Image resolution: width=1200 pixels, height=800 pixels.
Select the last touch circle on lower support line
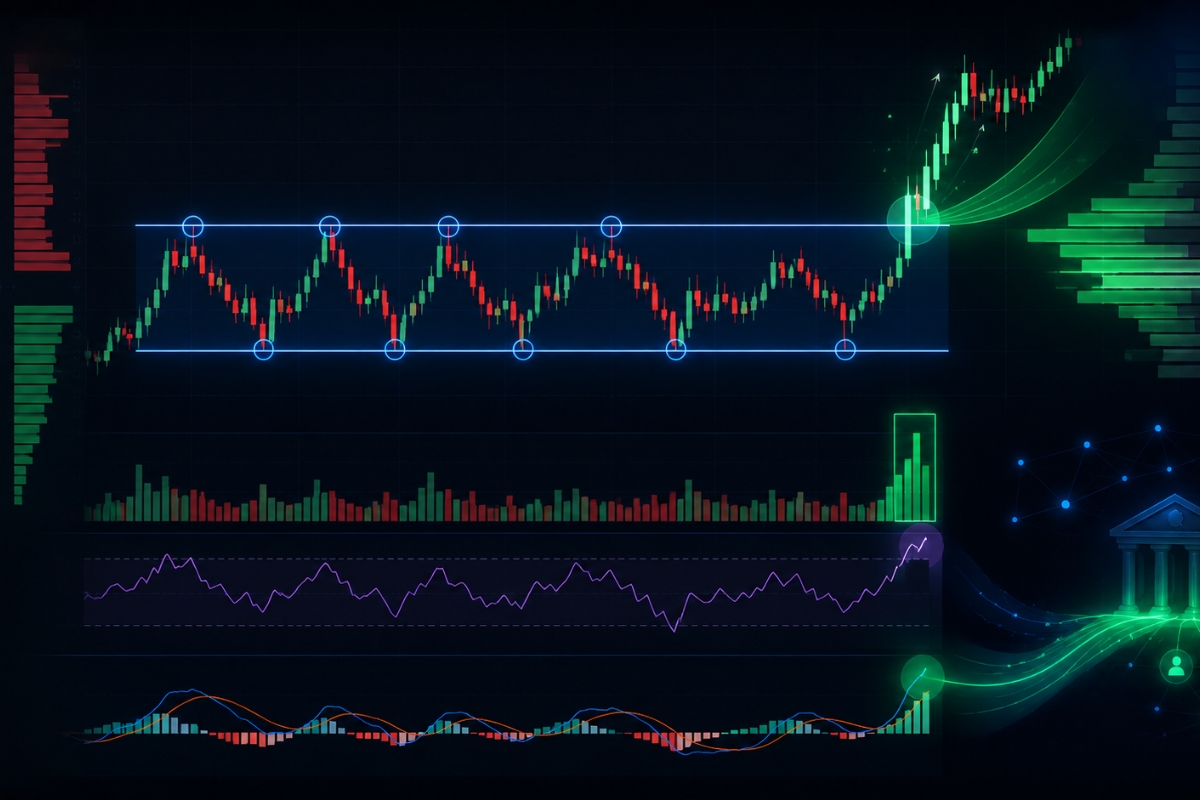[845, 349]
